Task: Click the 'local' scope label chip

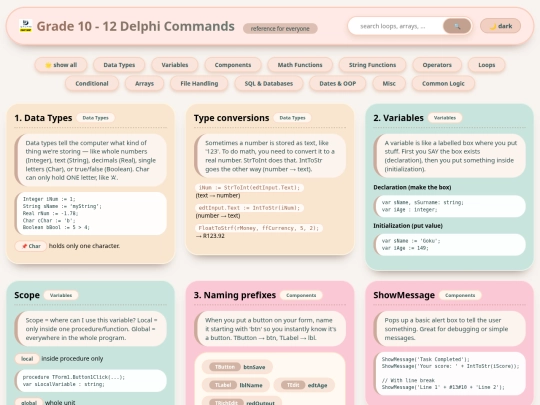Action: 27,359
